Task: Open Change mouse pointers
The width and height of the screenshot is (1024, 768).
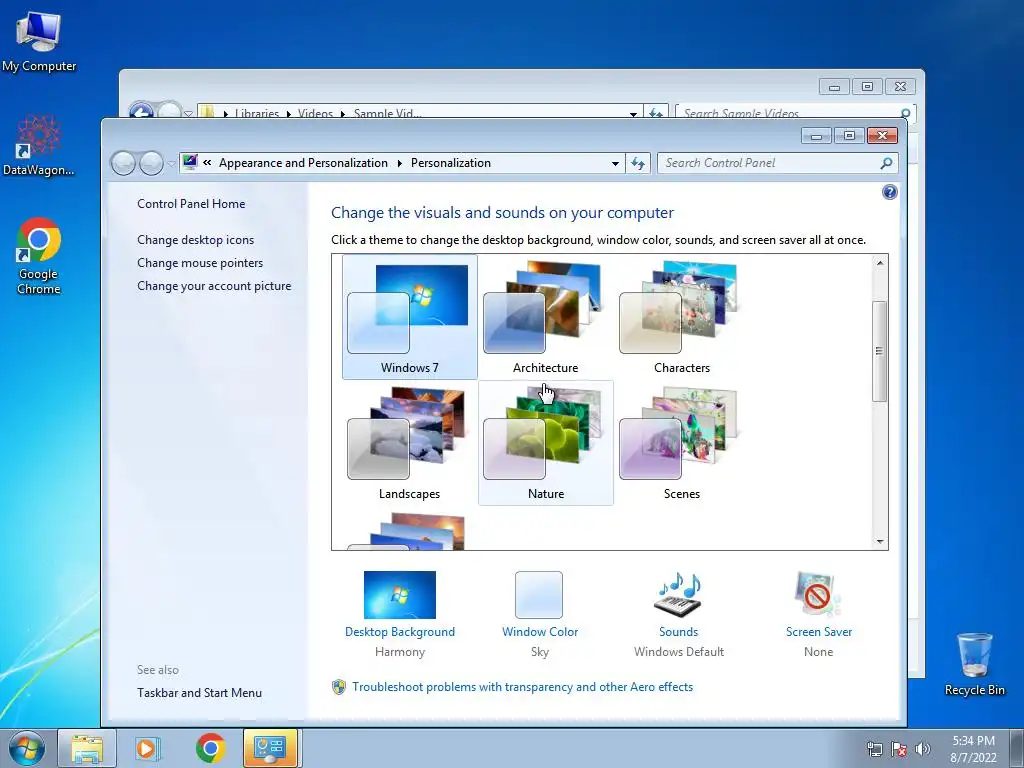Action: coord(200,263)
